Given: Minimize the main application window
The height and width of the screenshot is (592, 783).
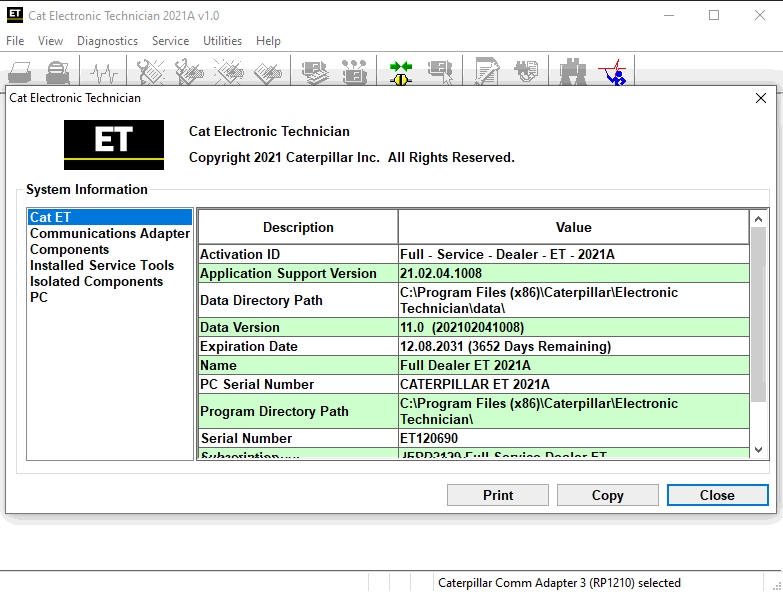Looking at the screenshot, I should (x=669, y=15).
